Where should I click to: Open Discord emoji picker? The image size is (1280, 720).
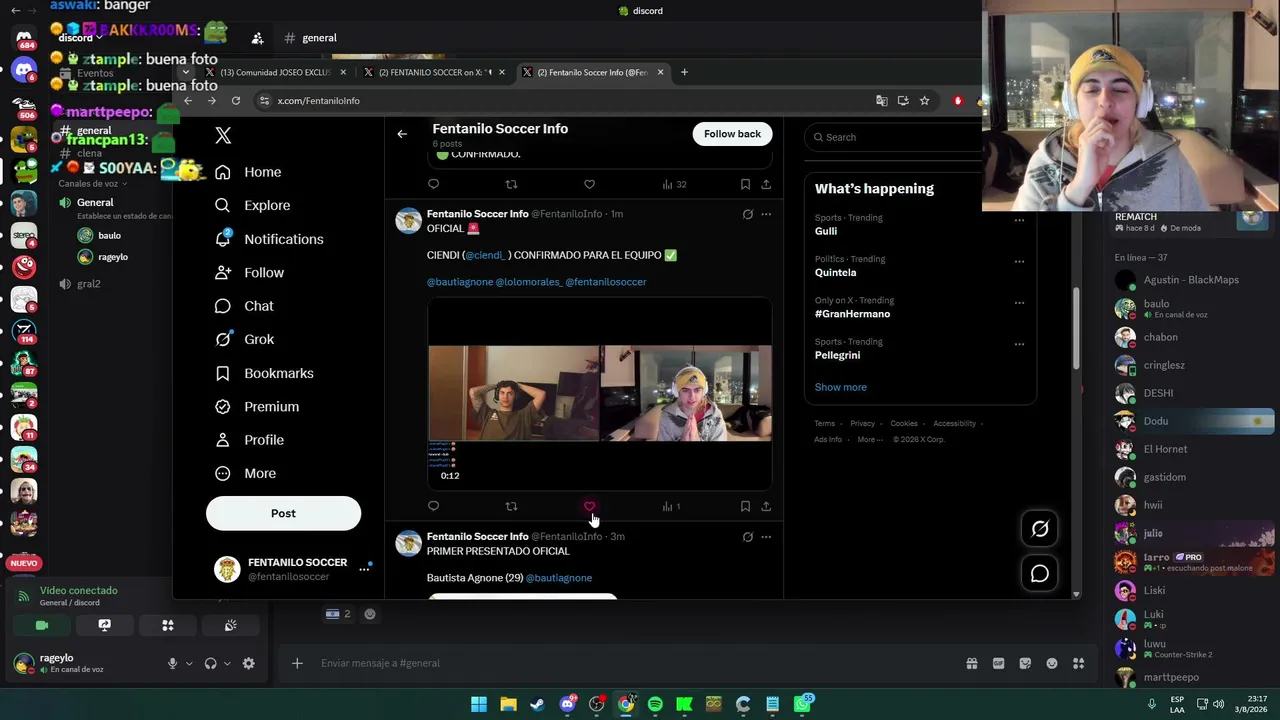click(x=1051, y=663)
